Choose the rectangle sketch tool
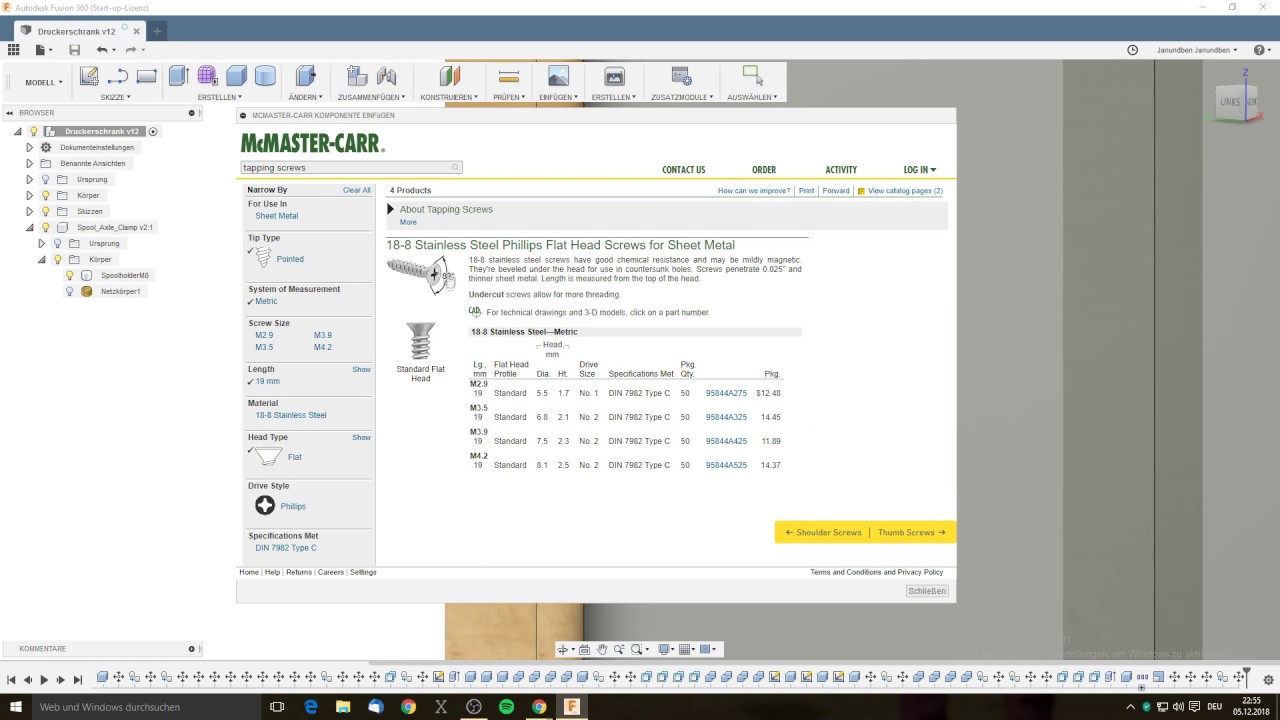The width and height of the screenshot is (1280, 720). 147,76
